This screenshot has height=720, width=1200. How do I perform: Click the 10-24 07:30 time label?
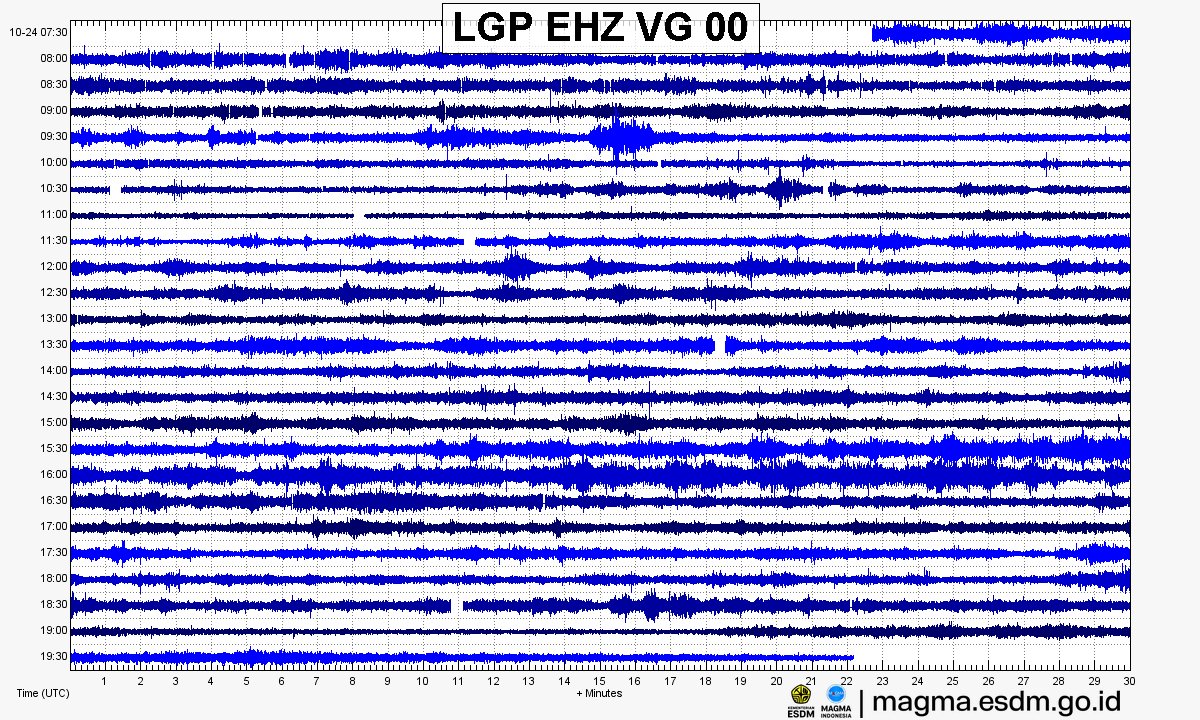pos(38,32)
